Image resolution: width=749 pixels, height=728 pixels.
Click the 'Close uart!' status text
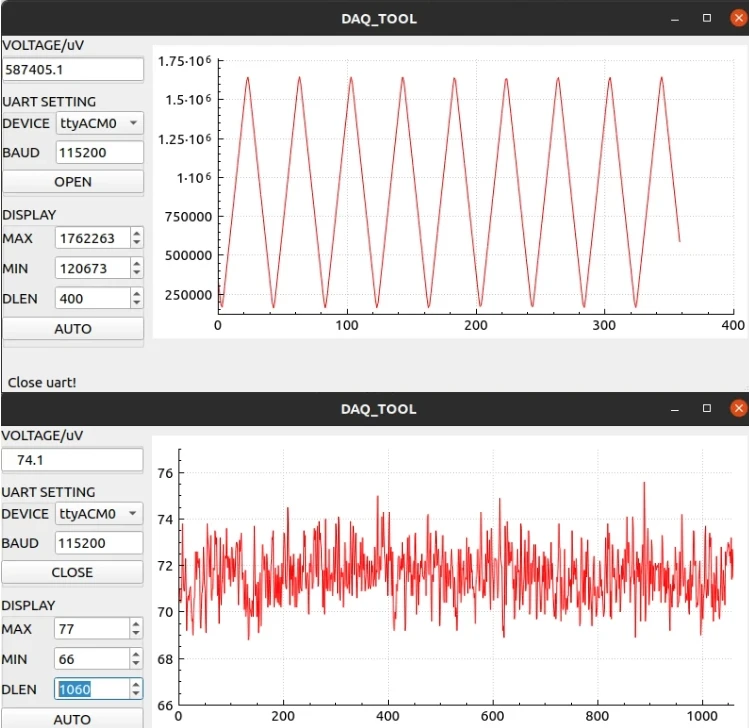42,383
